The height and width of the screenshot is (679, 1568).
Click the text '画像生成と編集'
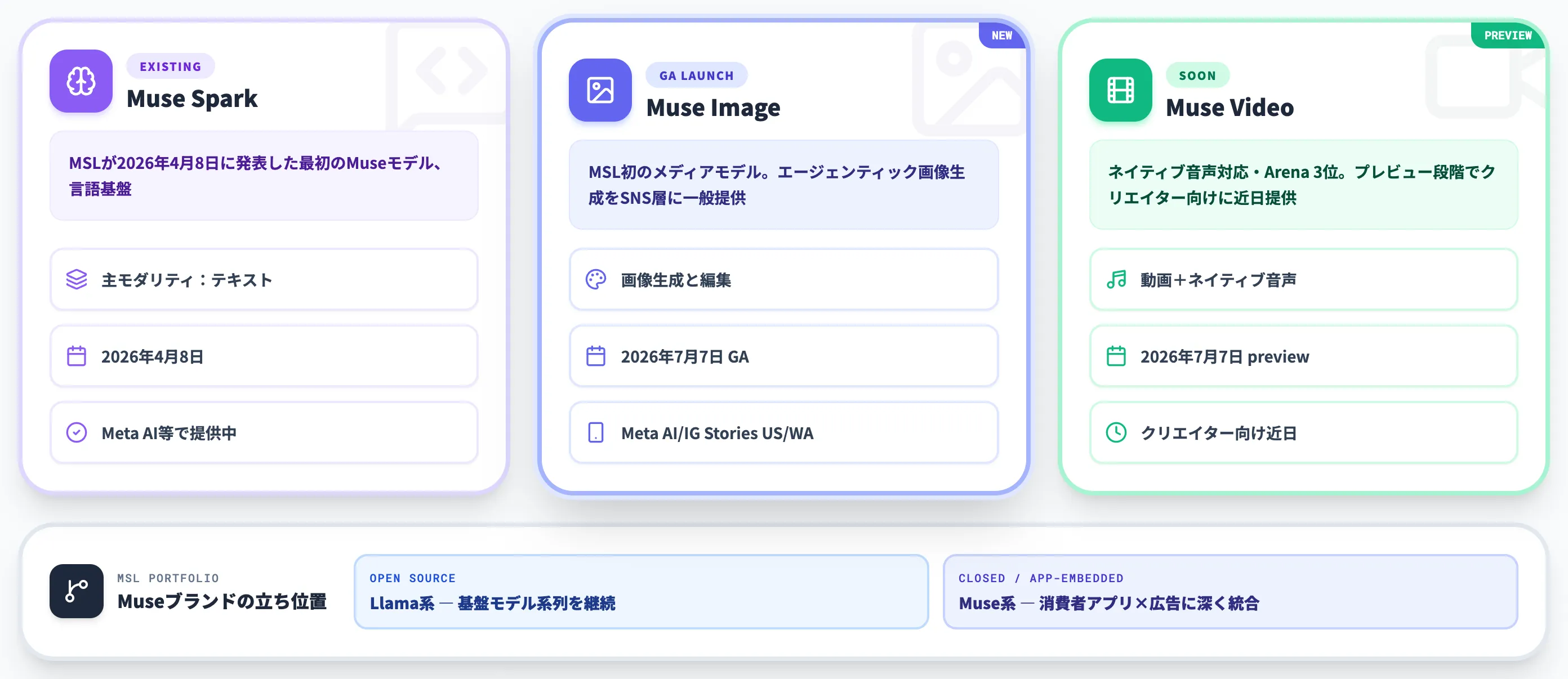point(676,280)
